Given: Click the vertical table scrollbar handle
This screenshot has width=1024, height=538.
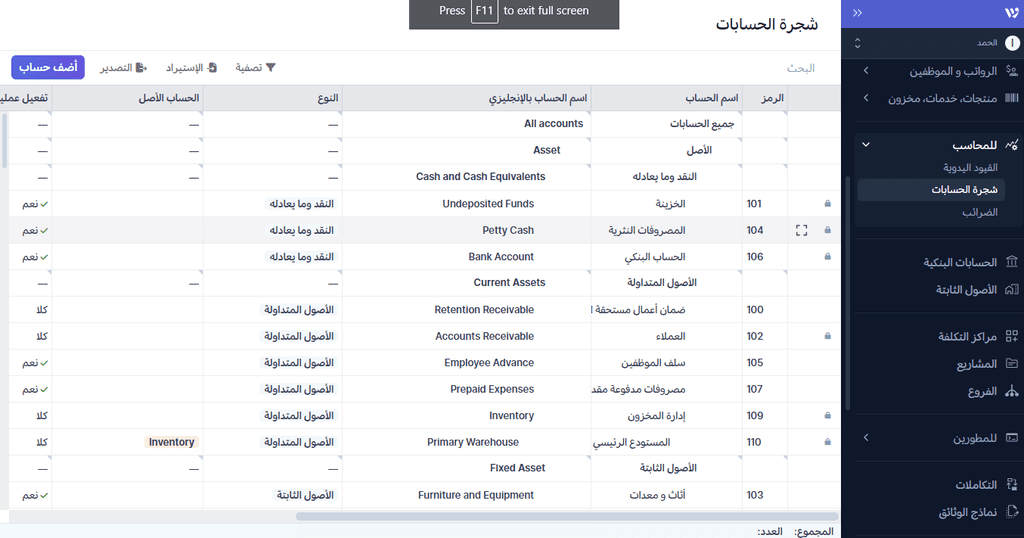Looking at the screenshot, I should click(4, 140).
